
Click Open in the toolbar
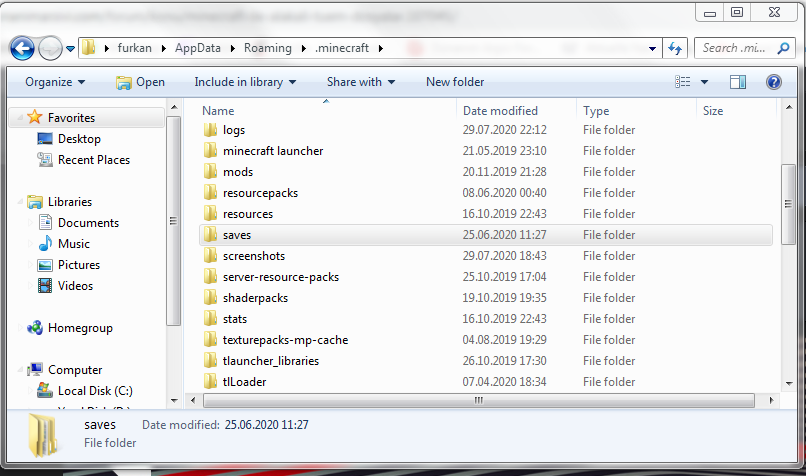140,82
